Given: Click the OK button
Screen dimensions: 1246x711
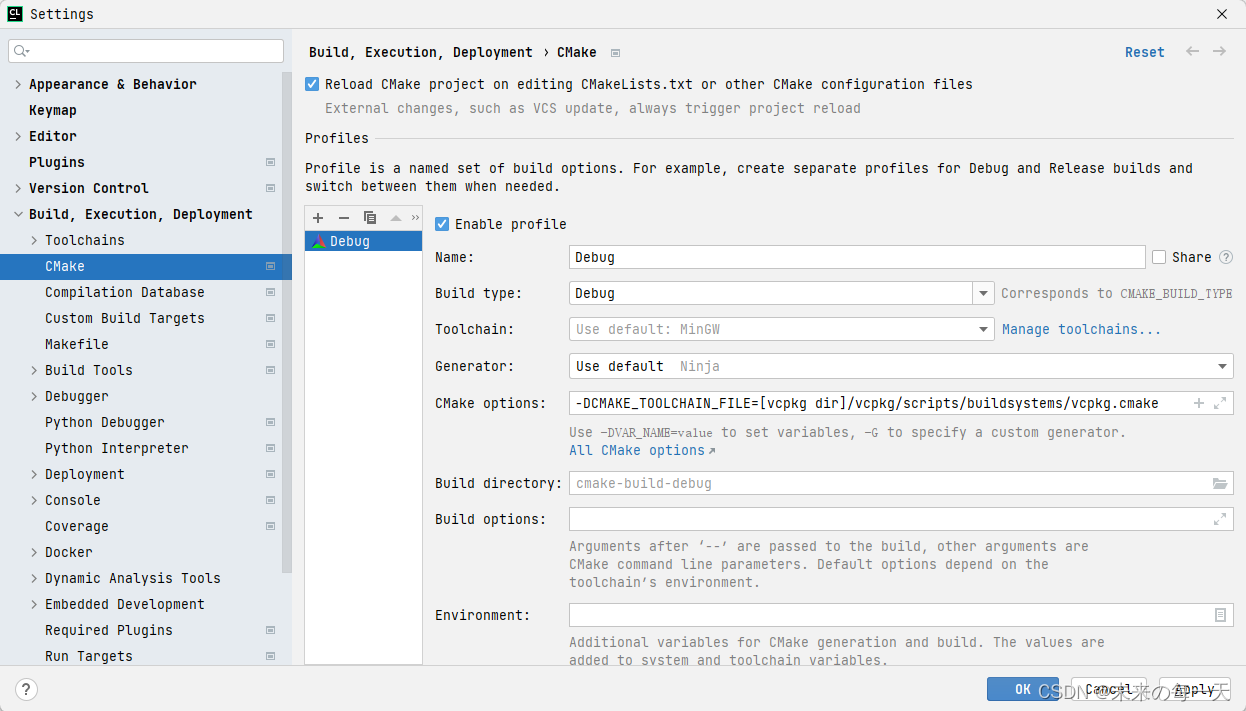Looking at the screenshot, I should click(x=1022, y=689).
